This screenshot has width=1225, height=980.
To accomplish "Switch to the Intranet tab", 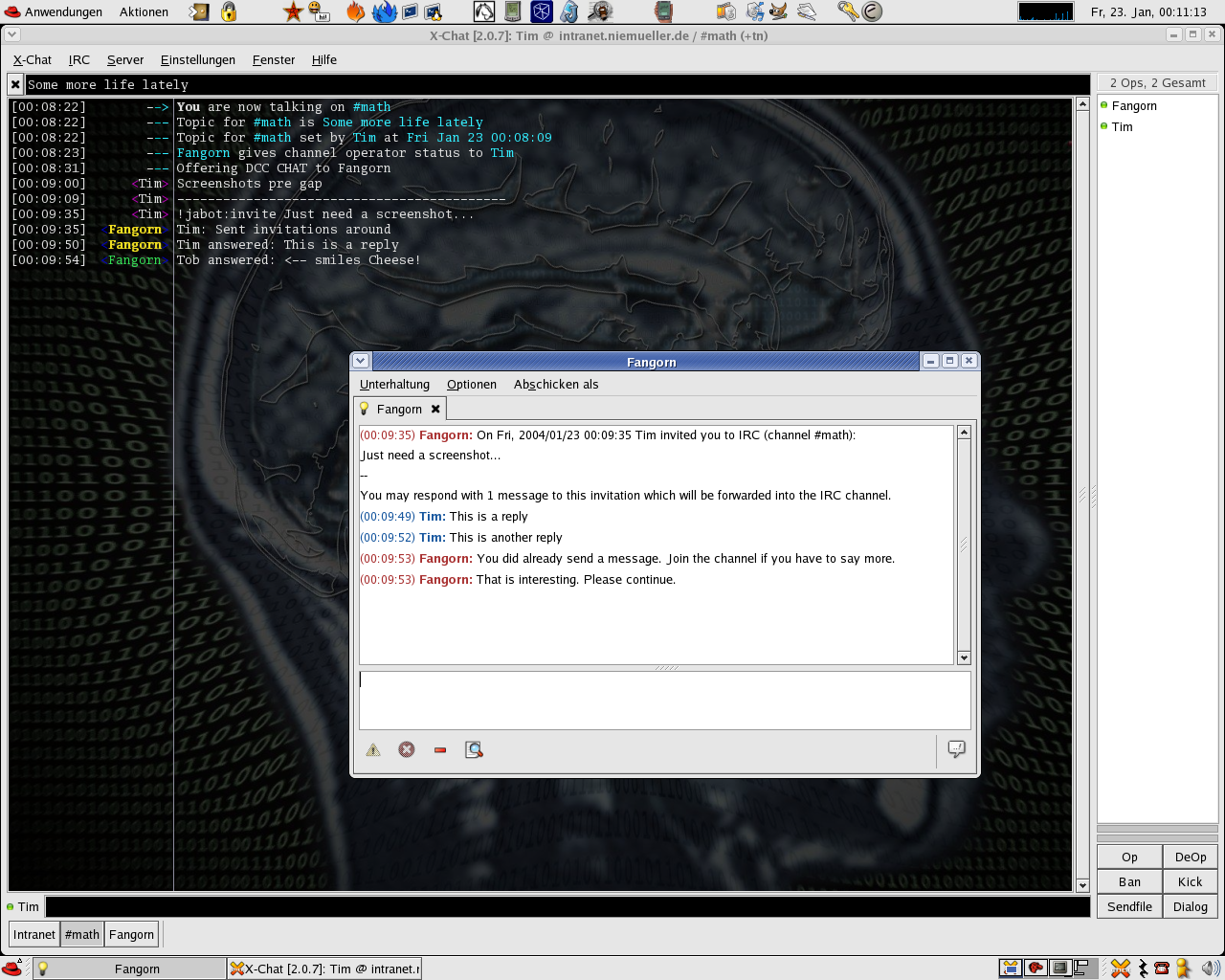I will [x=34, y=935].
